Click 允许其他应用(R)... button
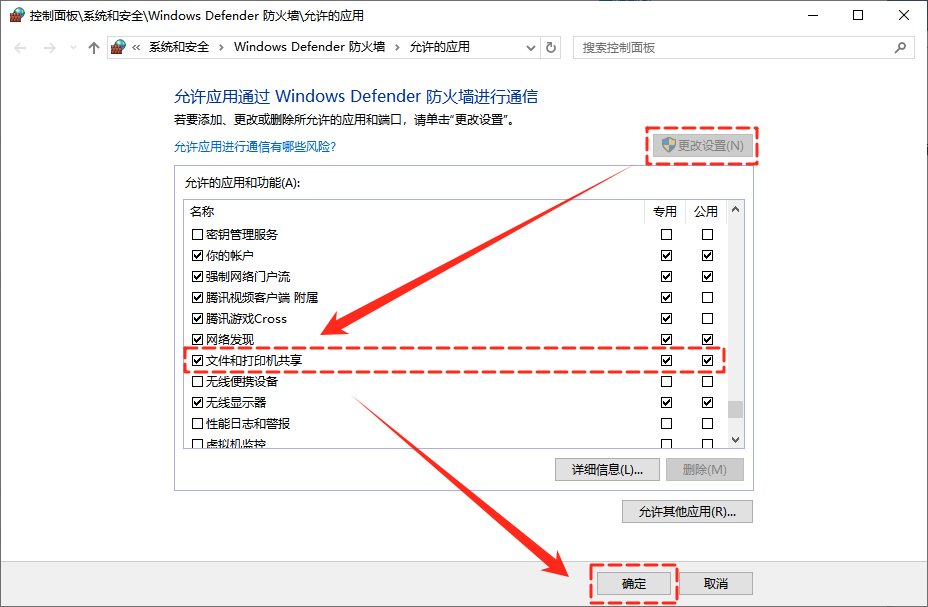Screen dimensions: 928x607 pos(687,512)
